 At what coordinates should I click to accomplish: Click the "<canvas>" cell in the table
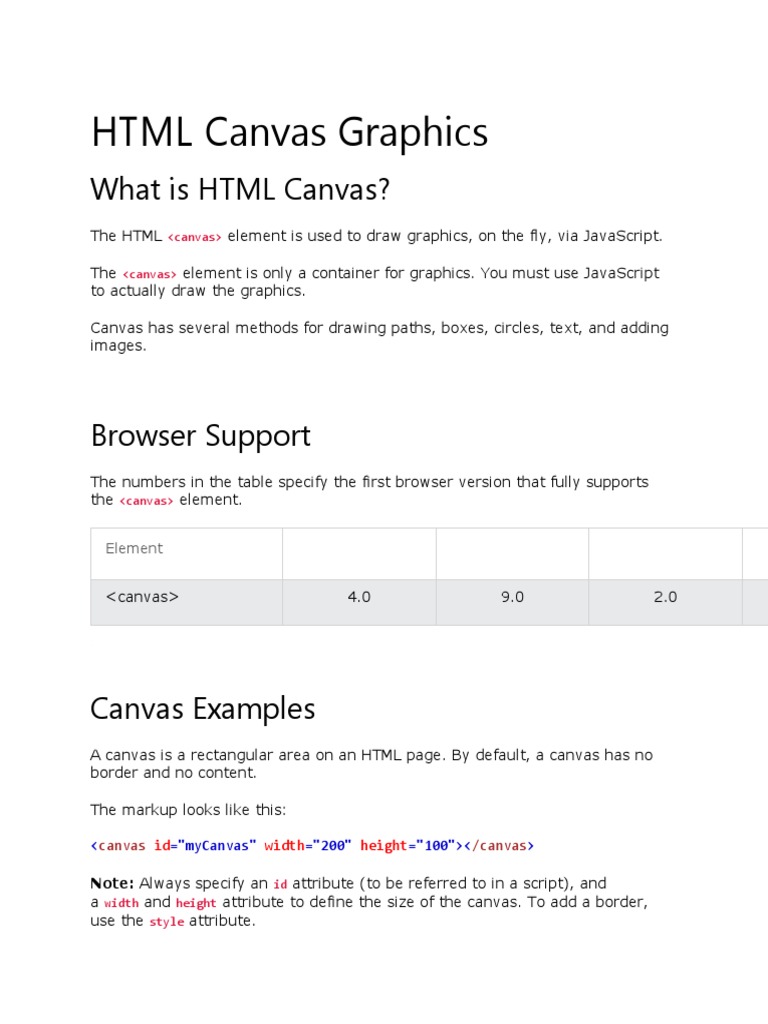pyautogui.click(x=142, y=597)
